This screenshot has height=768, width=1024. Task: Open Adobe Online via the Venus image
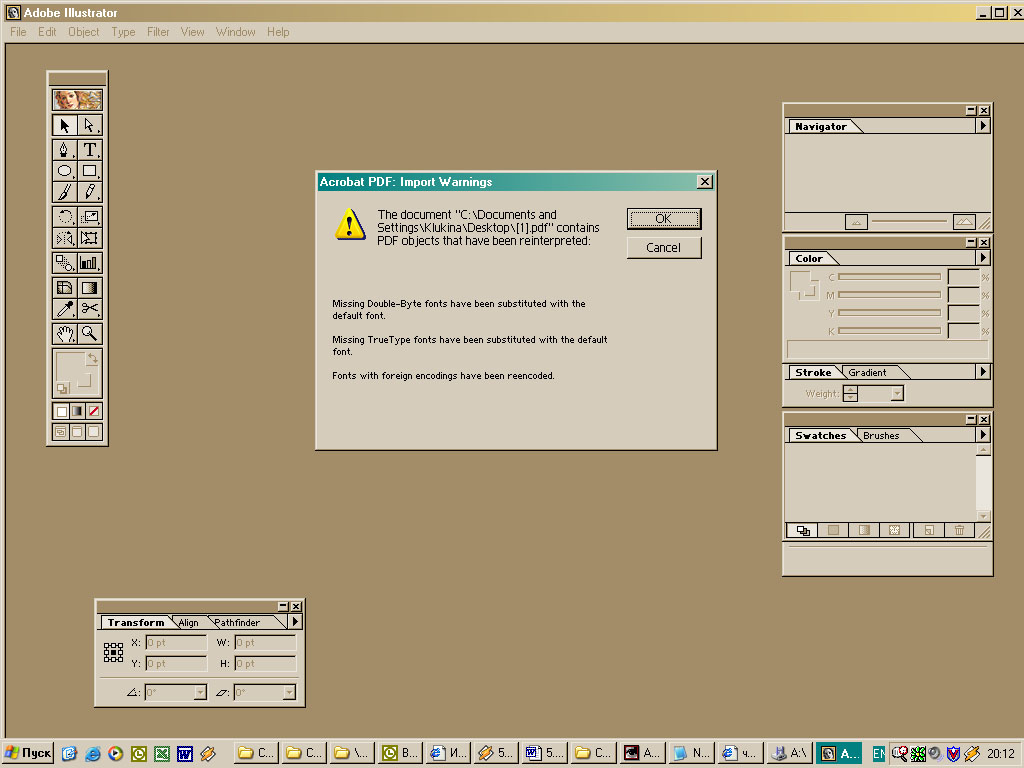click(x=77, y=100)
